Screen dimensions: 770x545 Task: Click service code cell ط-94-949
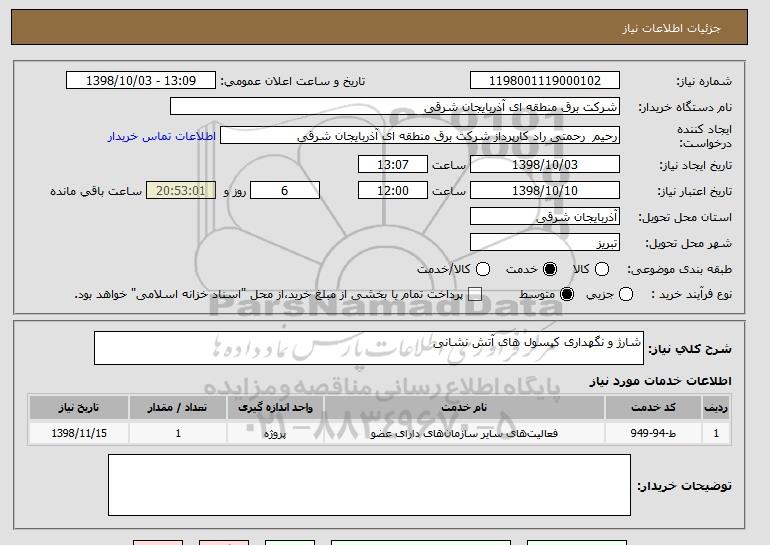[653, 433]
